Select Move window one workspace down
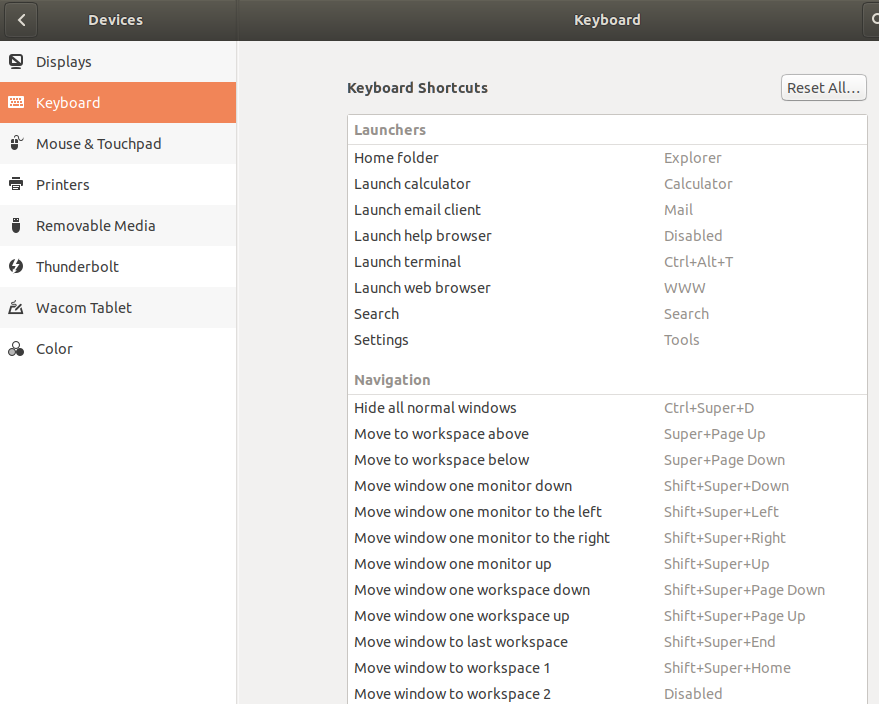The image size is (879, 704). tap(607, 590)
